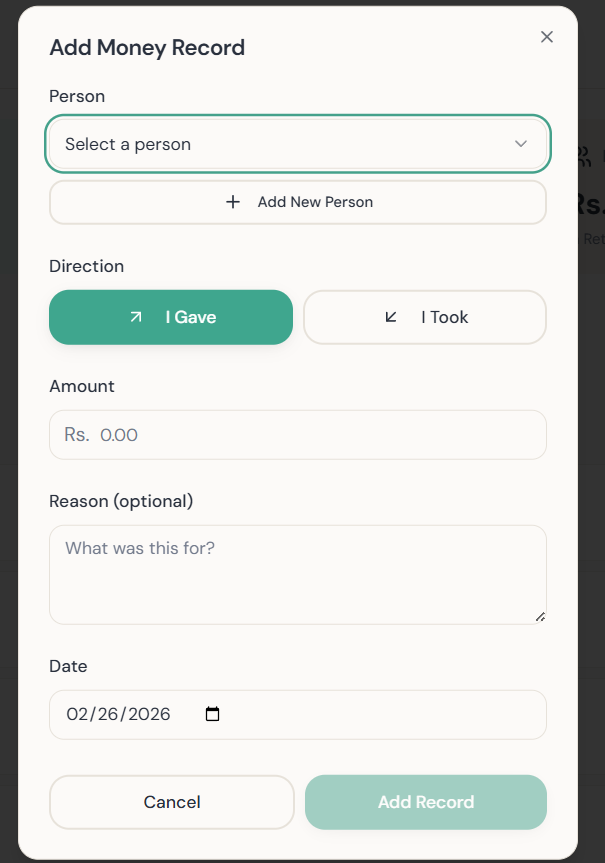The image size is (605, 863).
Task: Open the date picker calendar icon
Action: click(212, 714)
